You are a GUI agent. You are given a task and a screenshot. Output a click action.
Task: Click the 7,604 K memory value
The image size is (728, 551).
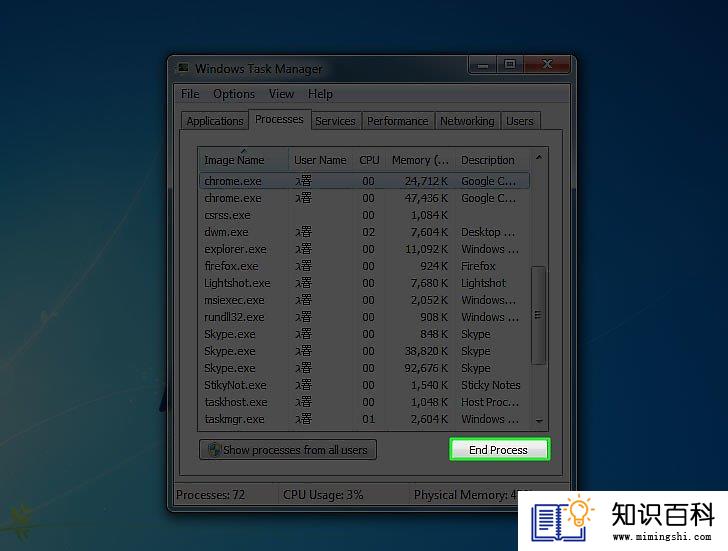click(429, 232)
